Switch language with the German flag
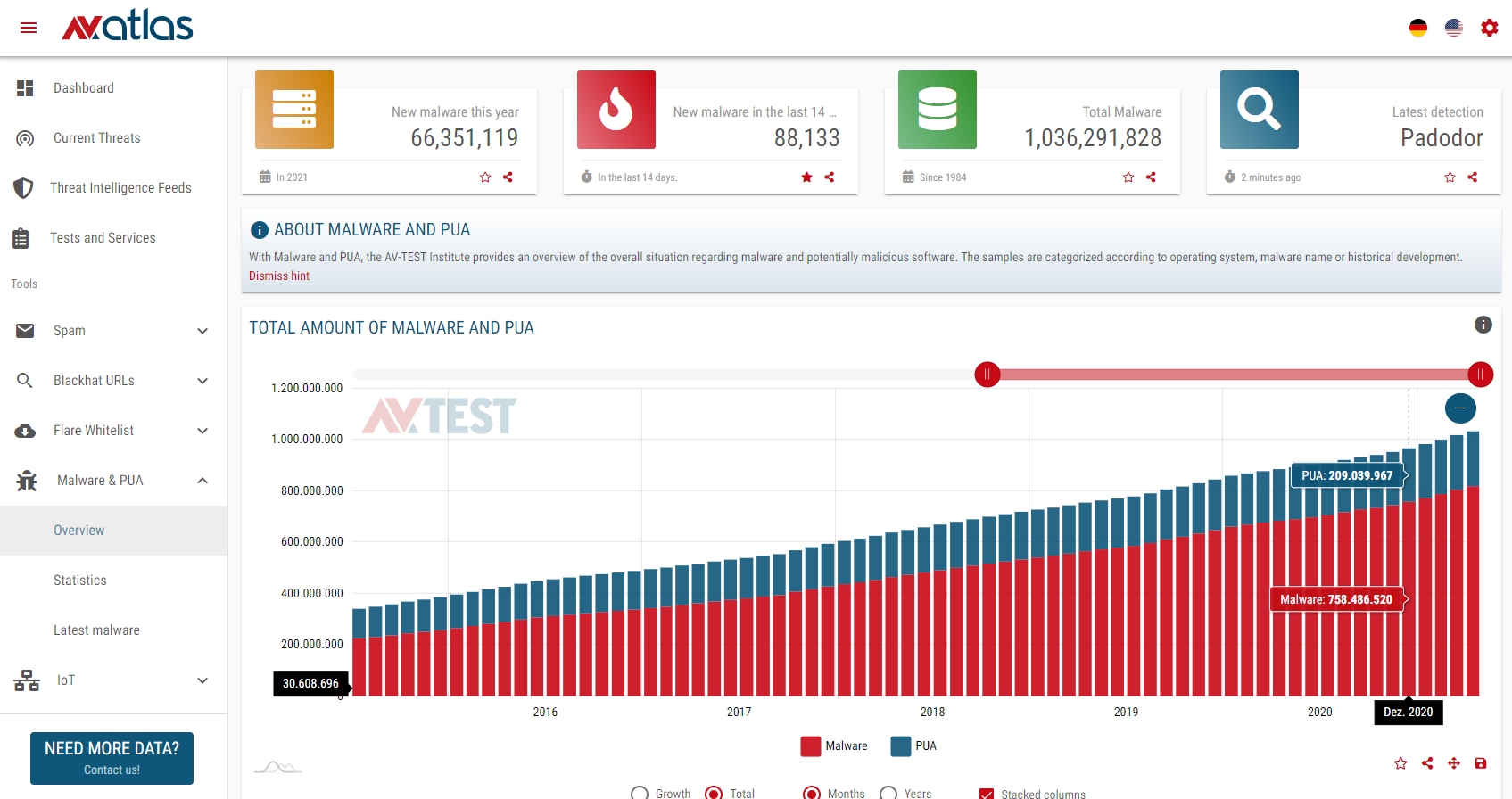The height and width of the screenshot is (799, 1512). pyautogui.click(x=1417, y=28)
